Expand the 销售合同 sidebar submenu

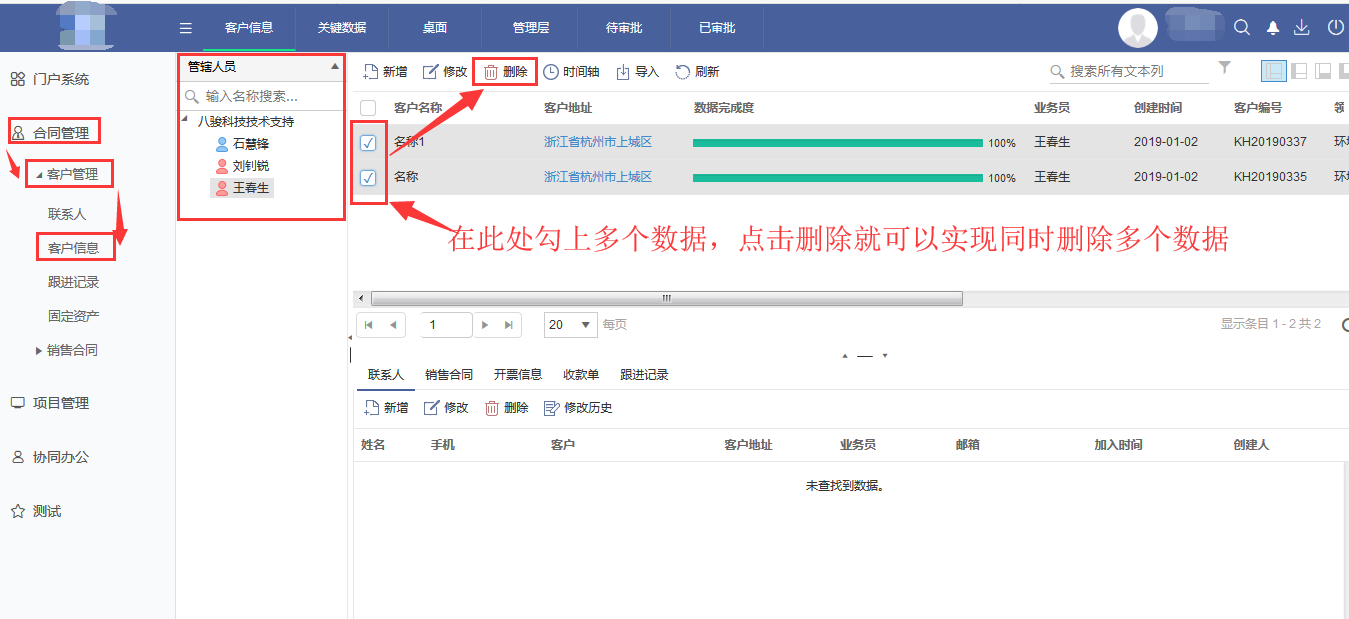[72, 350]
